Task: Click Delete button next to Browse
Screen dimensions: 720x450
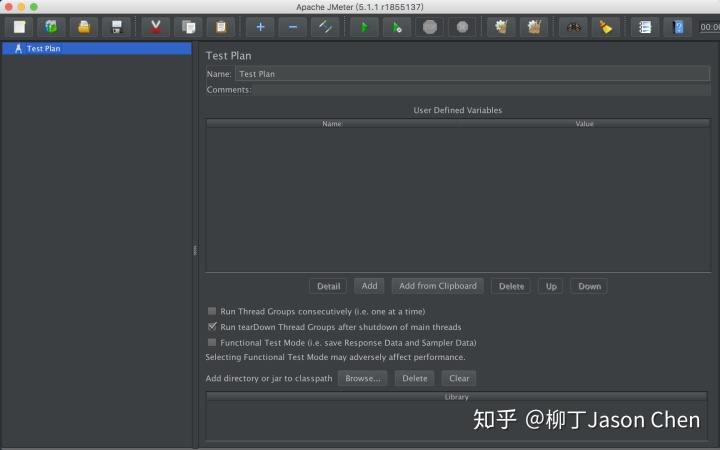Action: point(415,378)
